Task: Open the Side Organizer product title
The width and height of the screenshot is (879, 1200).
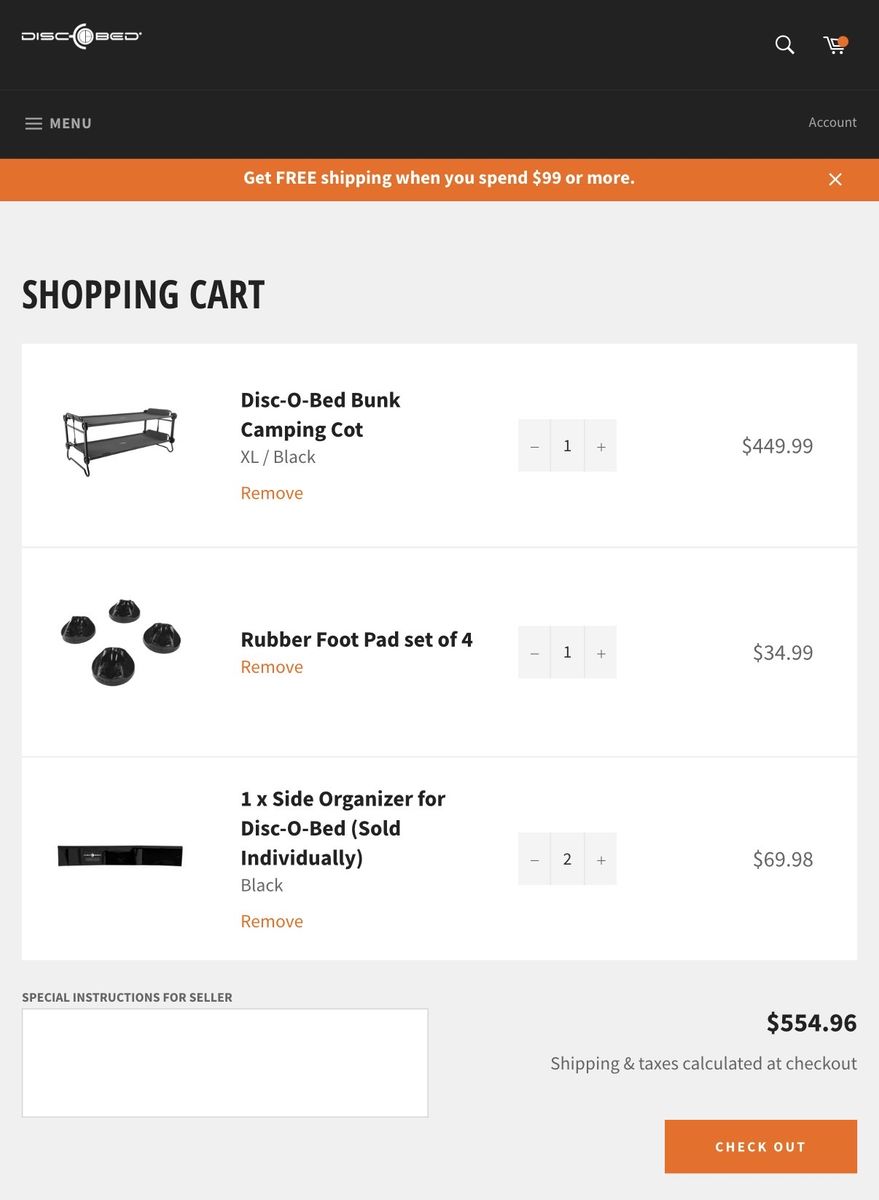Action: pyautogui.click(x=342, y=828)
